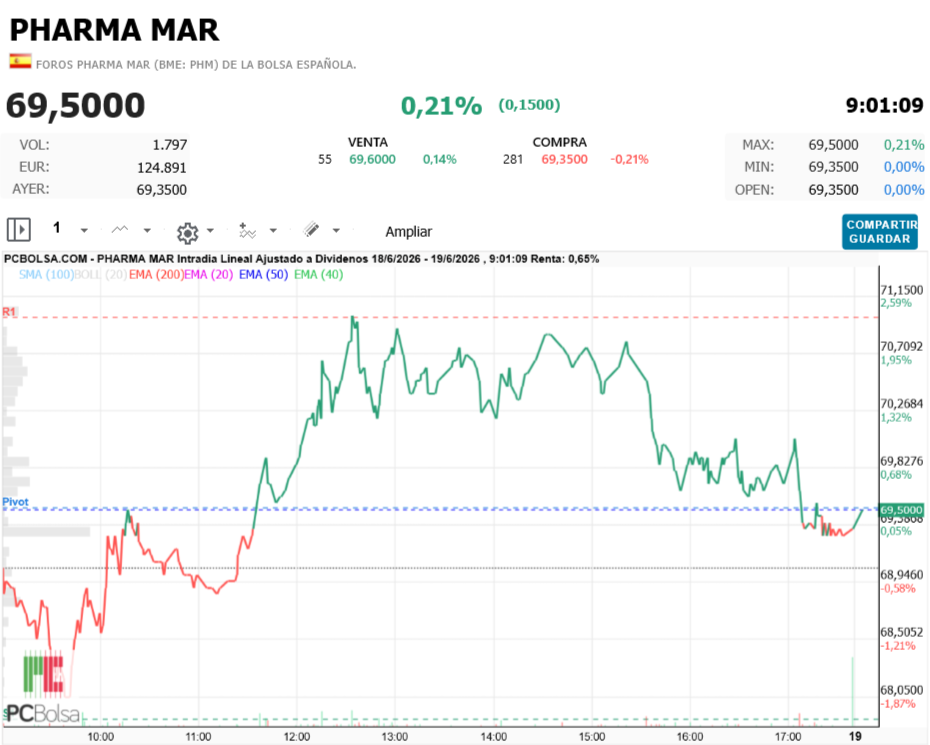This screenshot has height=745, width=930.
Task: Click the 0,21% change percentage in header
Action: click(441, 106)
